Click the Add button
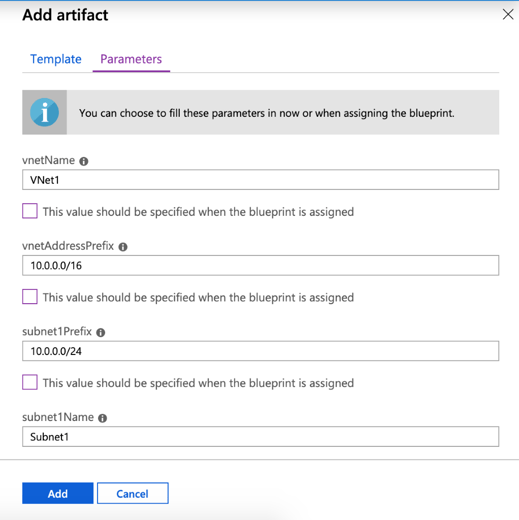The image size is (519, 520). 58,493
